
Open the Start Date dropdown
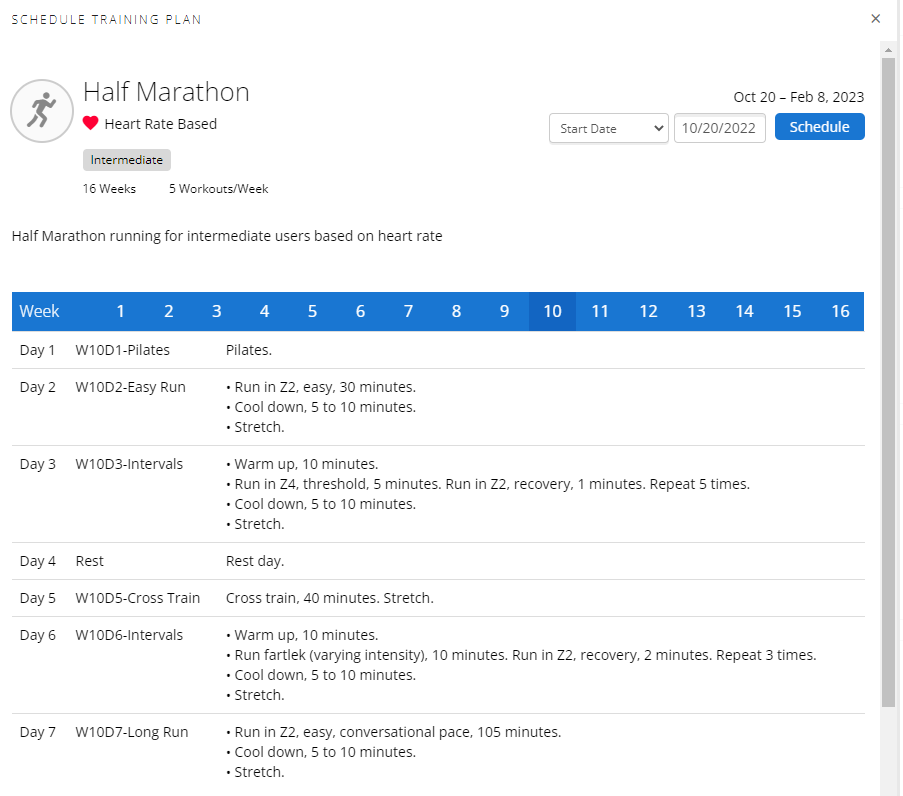point(608,128)
